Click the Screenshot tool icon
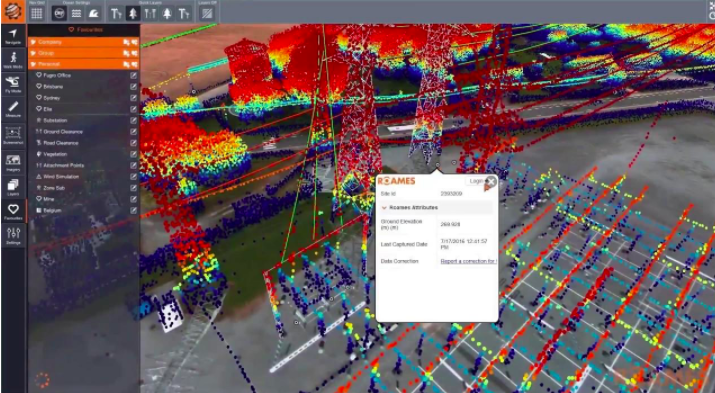The height and width of the screenshot is (393, 715). click(13, 135)
